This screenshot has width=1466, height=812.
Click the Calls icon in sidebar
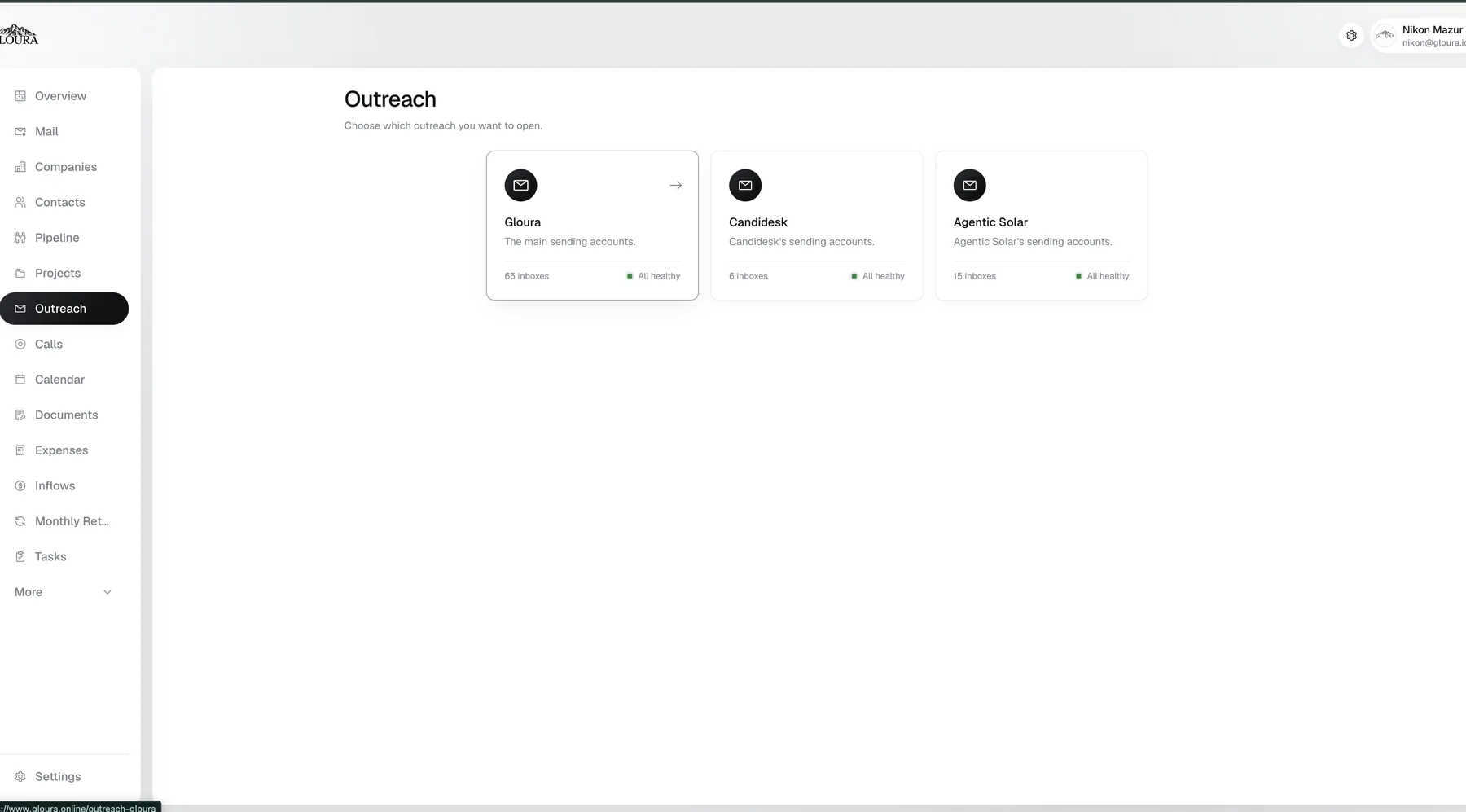(x=20, y=344)
